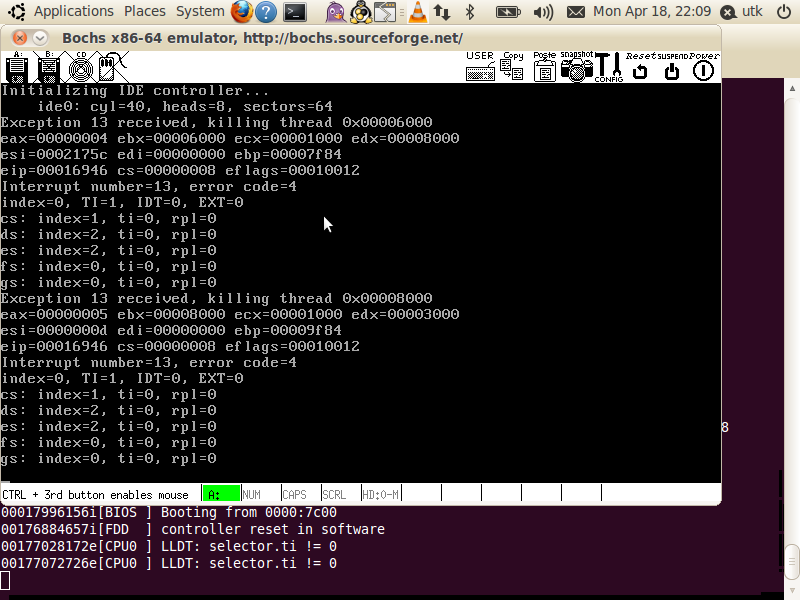Screen dimensions: 800x600
Task: Open the blue help icon in panel
Action: [266, 12]
